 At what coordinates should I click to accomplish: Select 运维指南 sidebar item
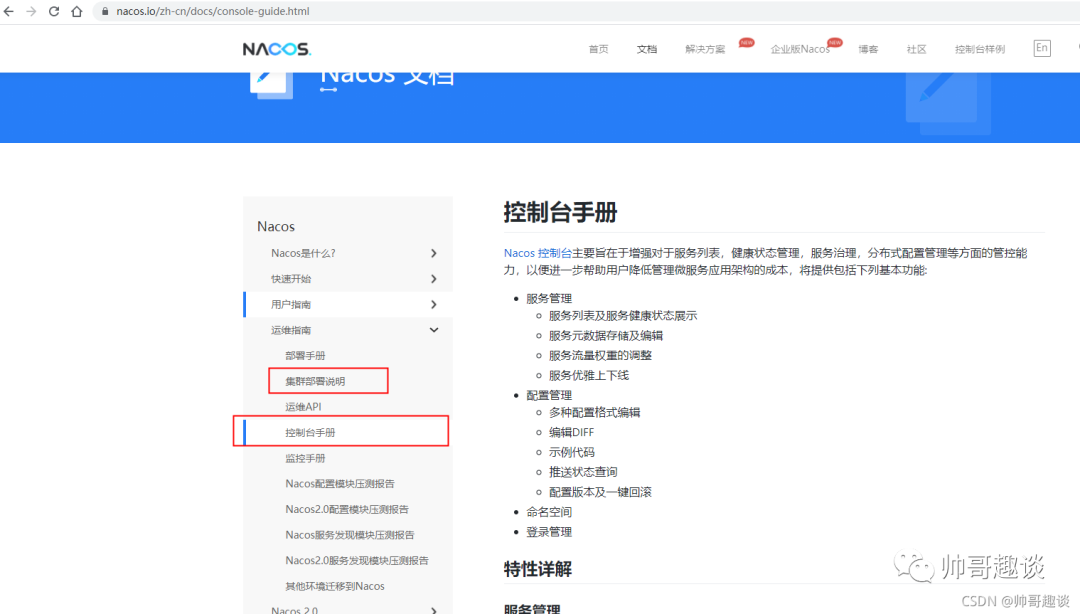point(348,330)
